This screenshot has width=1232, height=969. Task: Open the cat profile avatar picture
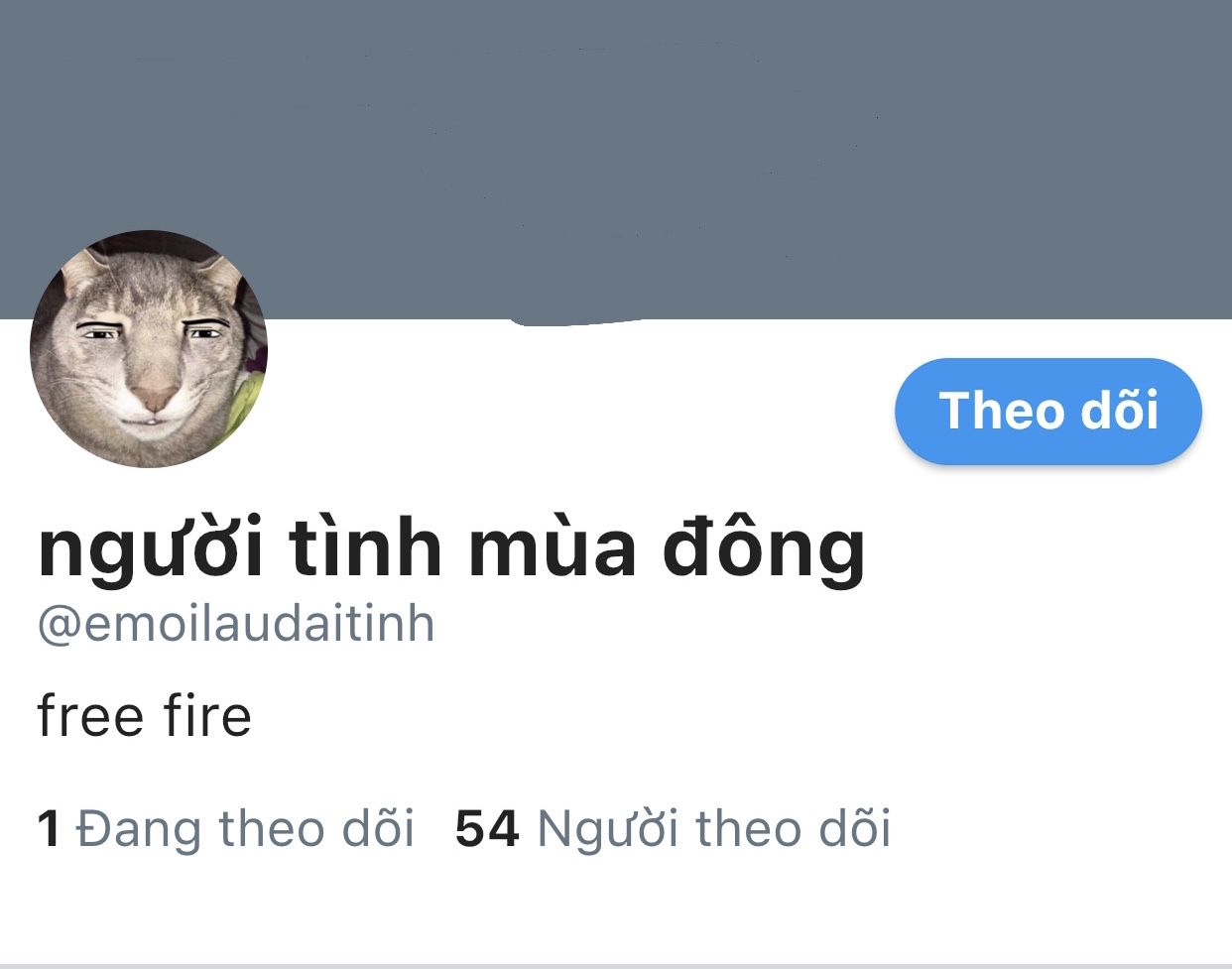pos(149,349)
